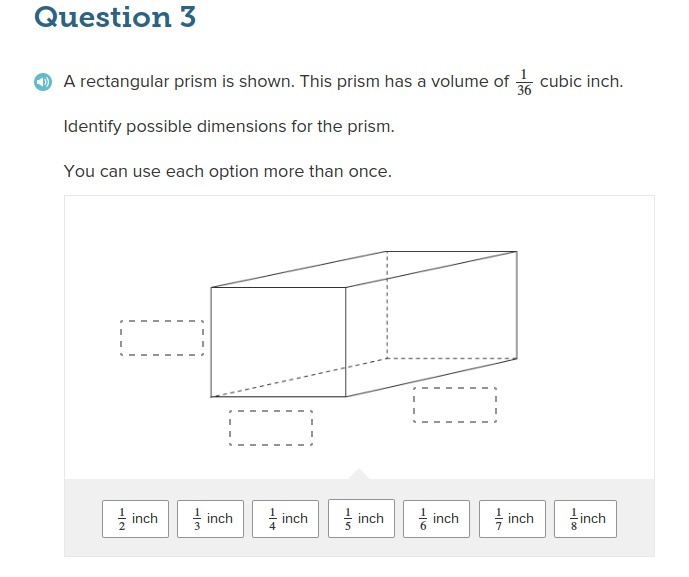Click the 1/36 fraction in the question
This screenshot has height=577, width=689.
tap(524, 82)
